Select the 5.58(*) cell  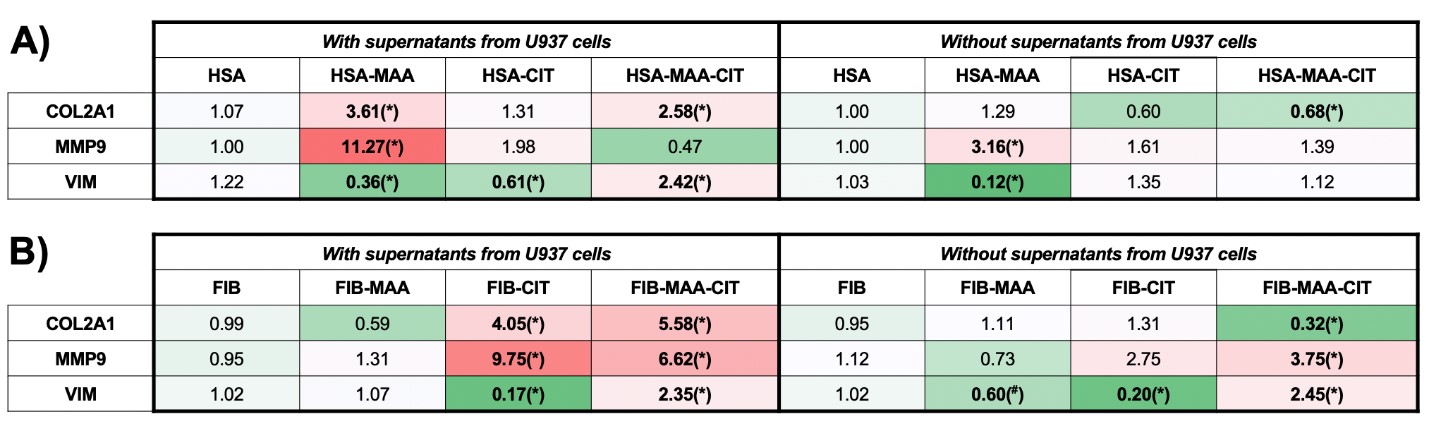[x=683, y=320]
